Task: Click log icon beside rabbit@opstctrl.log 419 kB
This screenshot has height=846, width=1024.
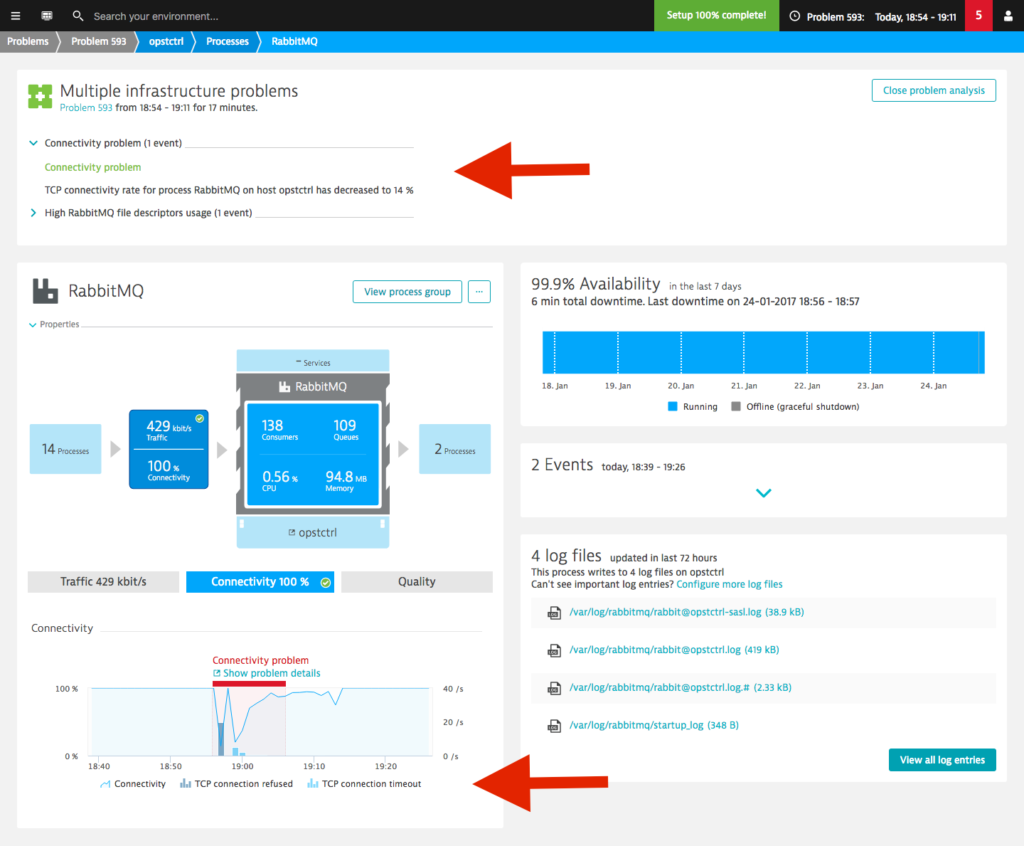Action: (x=554, y=651)
